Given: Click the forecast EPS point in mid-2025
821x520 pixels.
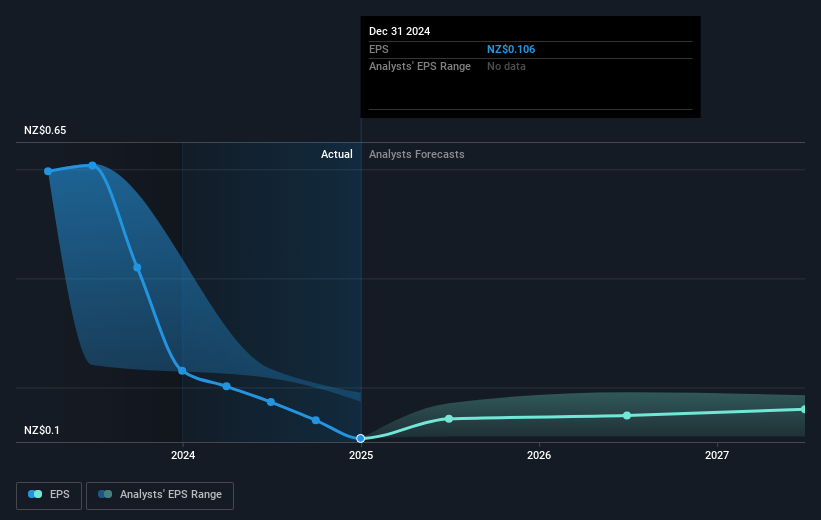Looking at the screenshot, I should click(449, 419).
